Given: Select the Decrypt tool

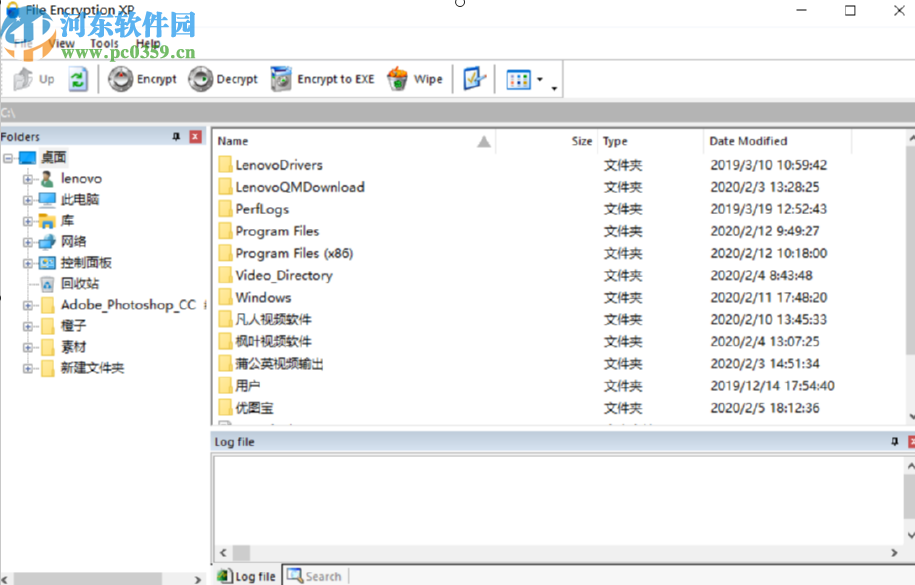Looking at the screenshot, I should click(223, 79).
